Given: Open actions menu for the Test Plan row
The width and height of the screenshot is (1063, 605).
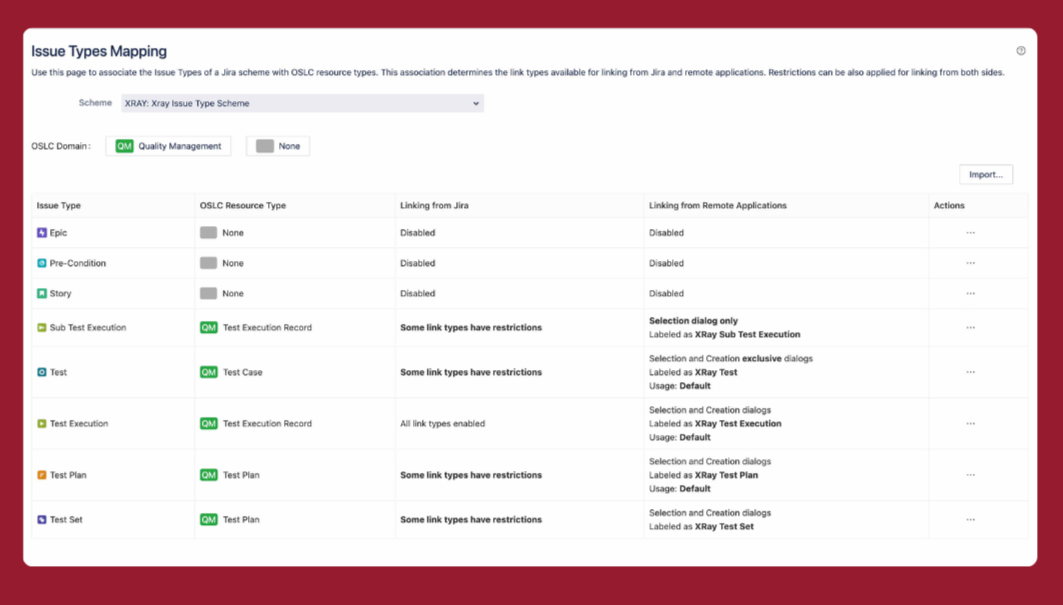Looking at the screenshot, I should click(970, 475).
